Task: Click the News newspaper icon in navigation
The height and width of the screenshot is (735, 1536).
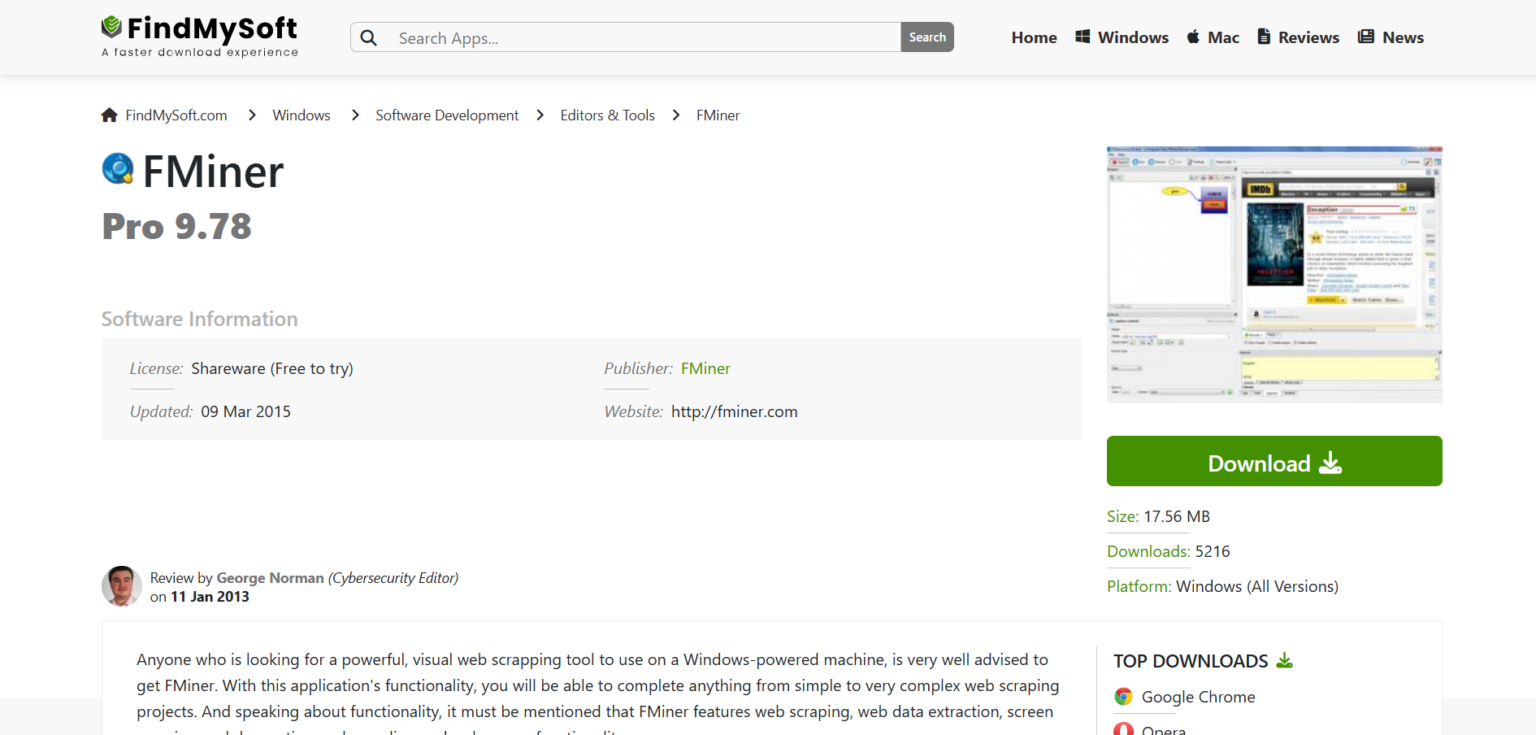Action: pos(1366,37)
